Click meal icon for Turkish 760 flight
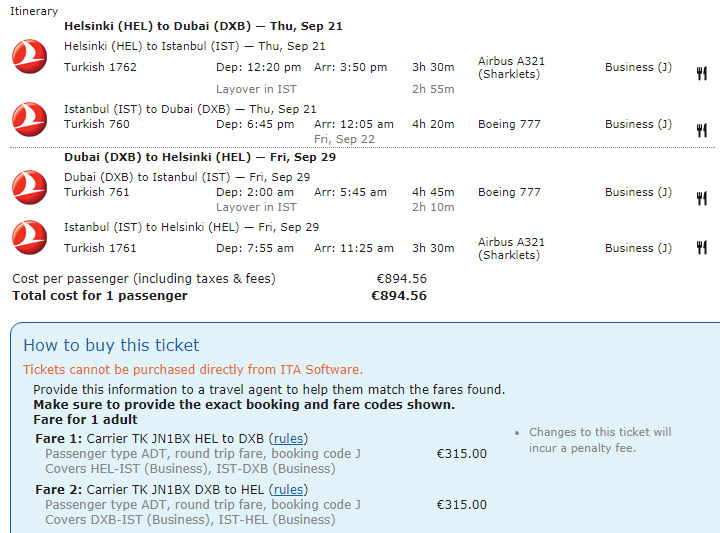Image resolution: width=720 pixels, height=533 pixels. pos(701,130)
